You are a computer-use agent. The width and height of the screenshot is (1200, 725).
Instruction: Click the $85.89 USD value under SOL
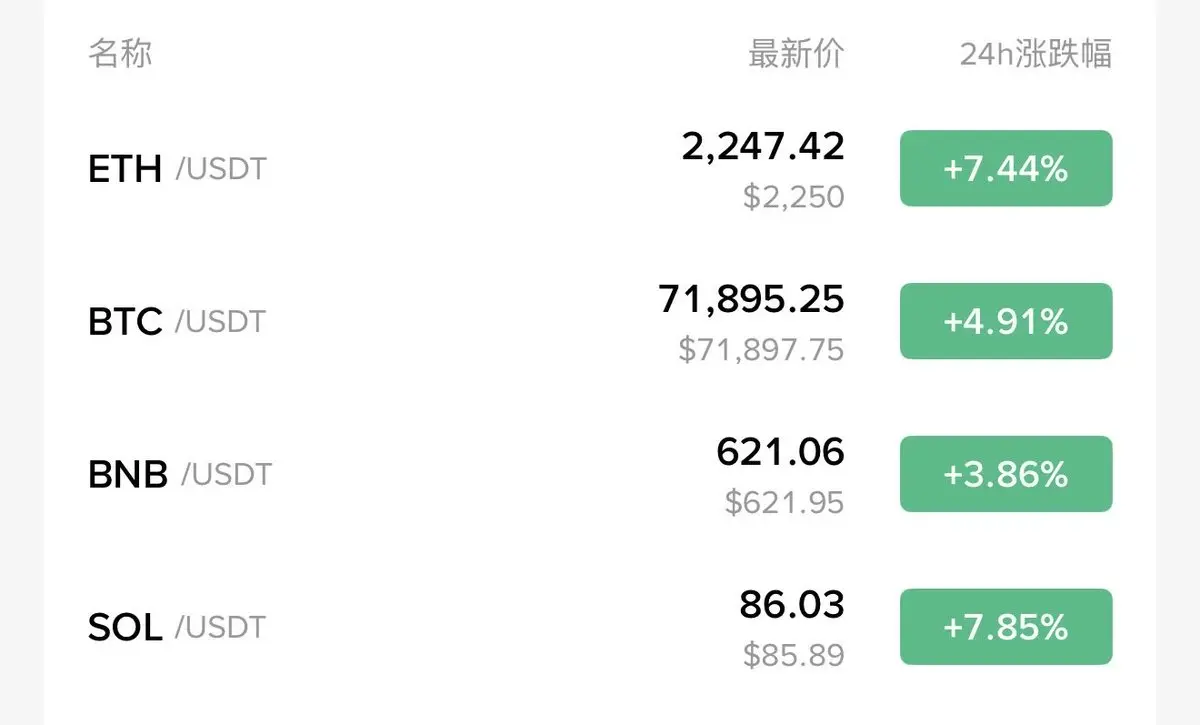[794, 655]
